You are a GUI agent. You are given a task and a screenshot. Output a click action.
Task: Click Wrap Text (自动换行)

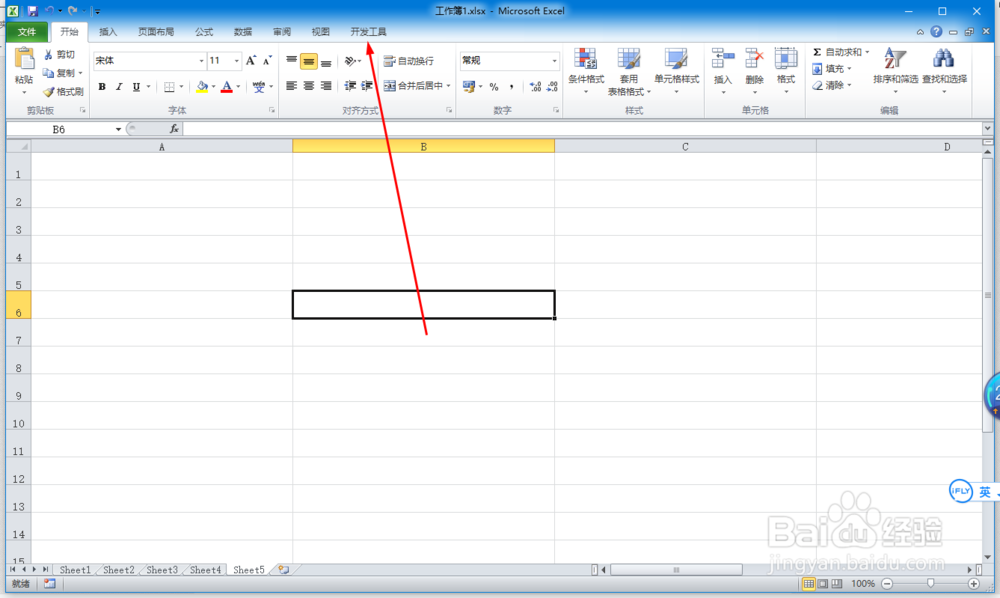408,61
